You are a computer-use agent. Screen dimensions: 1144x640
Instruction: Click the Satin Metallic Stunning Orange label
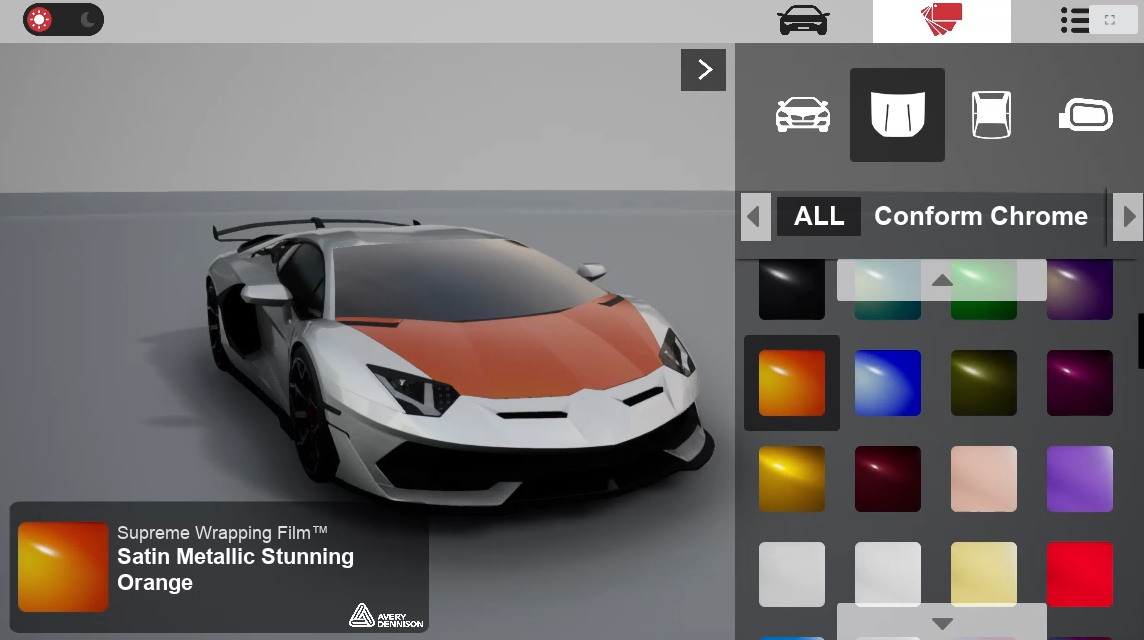point(236,569)
